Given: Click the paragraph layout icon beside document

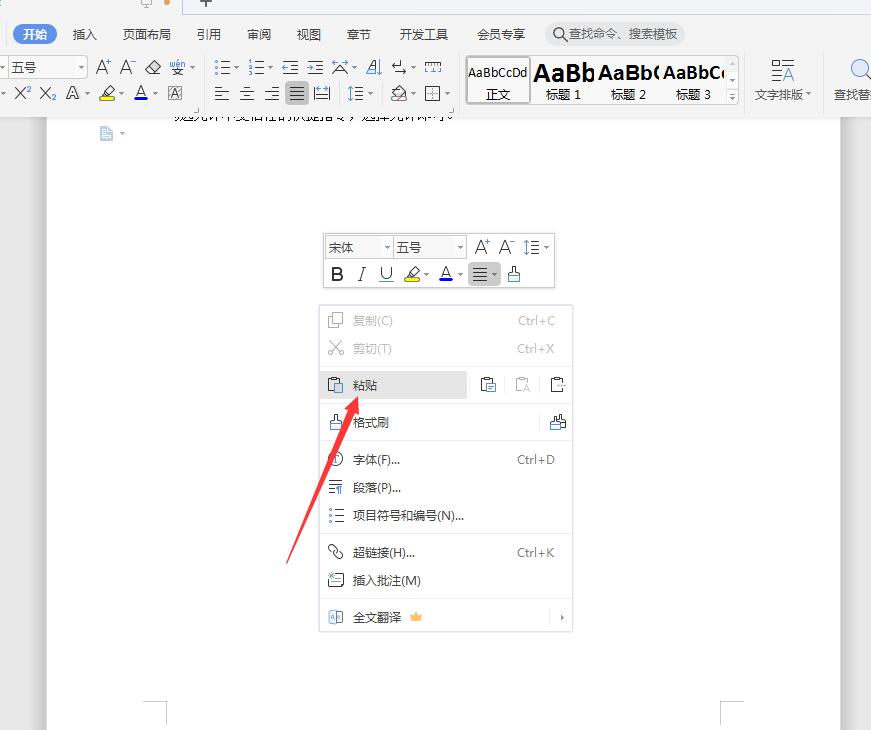Looking at the screenshot, I should pyautogui.click(x=107, y=133).
